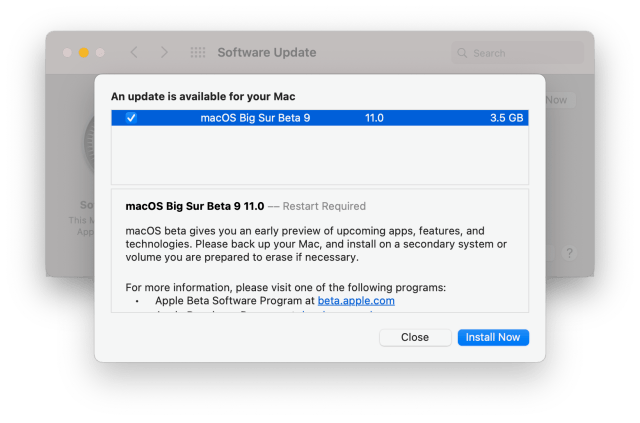Uncheck the macOS Big Sur Beta 9 checkbox

click(131, 118)
